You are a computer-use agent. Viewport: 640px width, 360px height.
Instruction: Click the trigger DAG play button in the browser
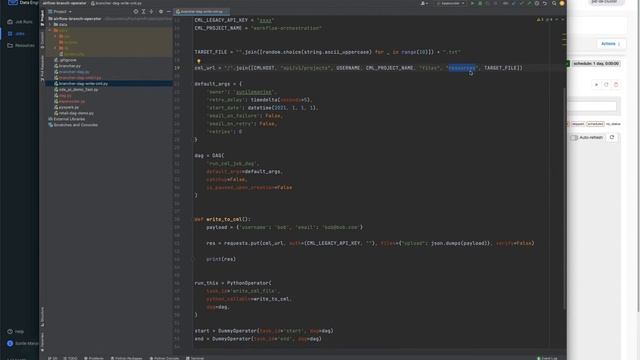[x=596, y=84]
